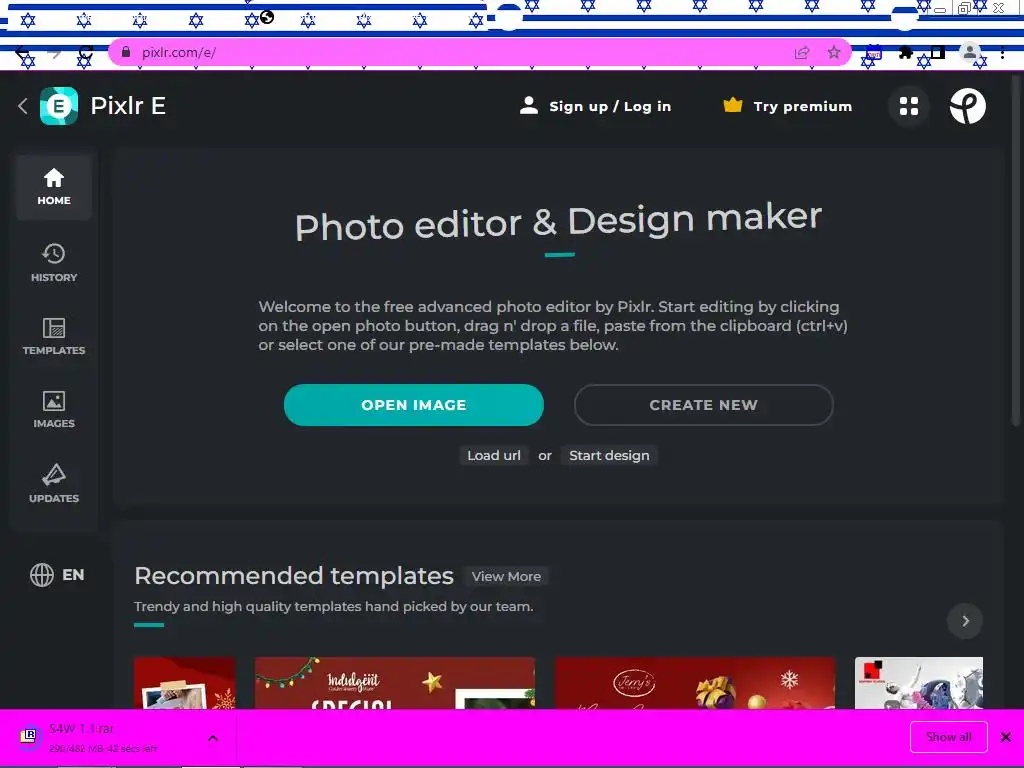
Task: Close the downloads bar
Action: pos(1006,737)
